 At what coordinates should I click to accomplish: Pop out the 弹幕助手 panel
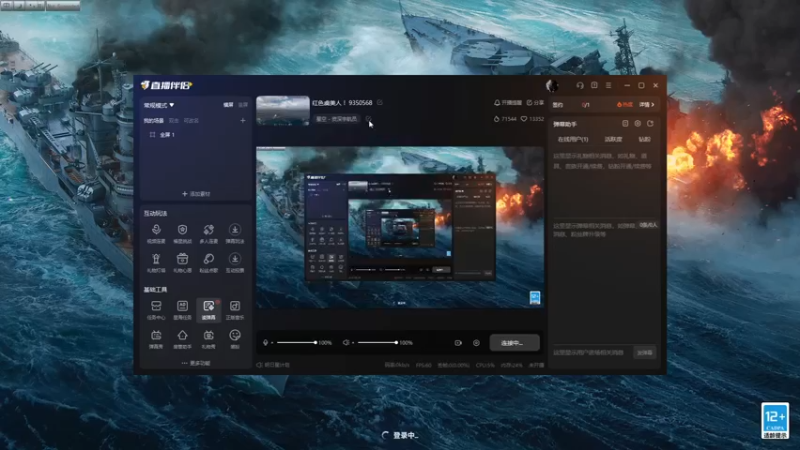click(625, 123)
